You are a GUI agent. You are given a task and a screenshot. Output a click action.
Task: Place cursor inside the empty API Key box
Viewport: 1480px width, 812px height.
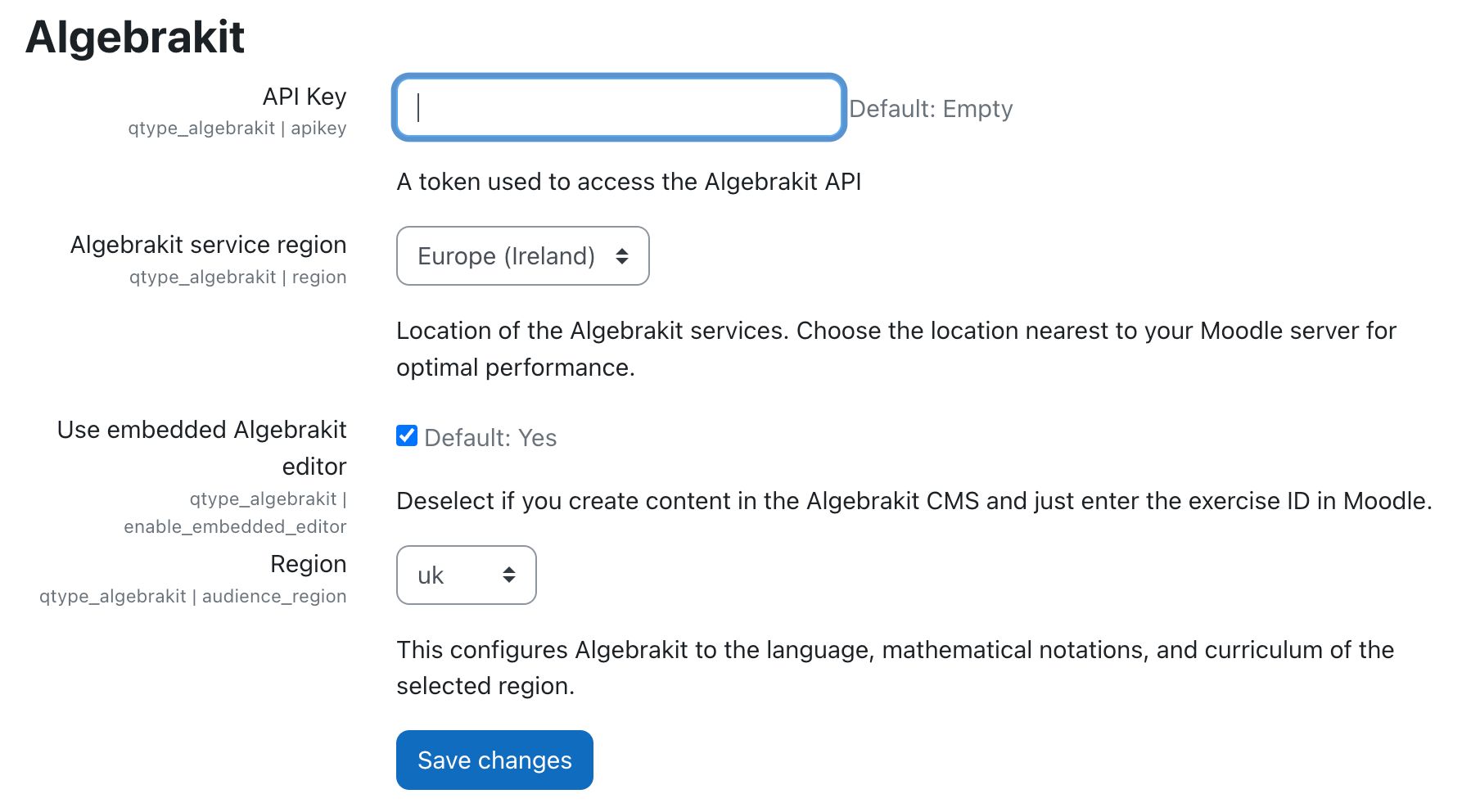(617, 108)
